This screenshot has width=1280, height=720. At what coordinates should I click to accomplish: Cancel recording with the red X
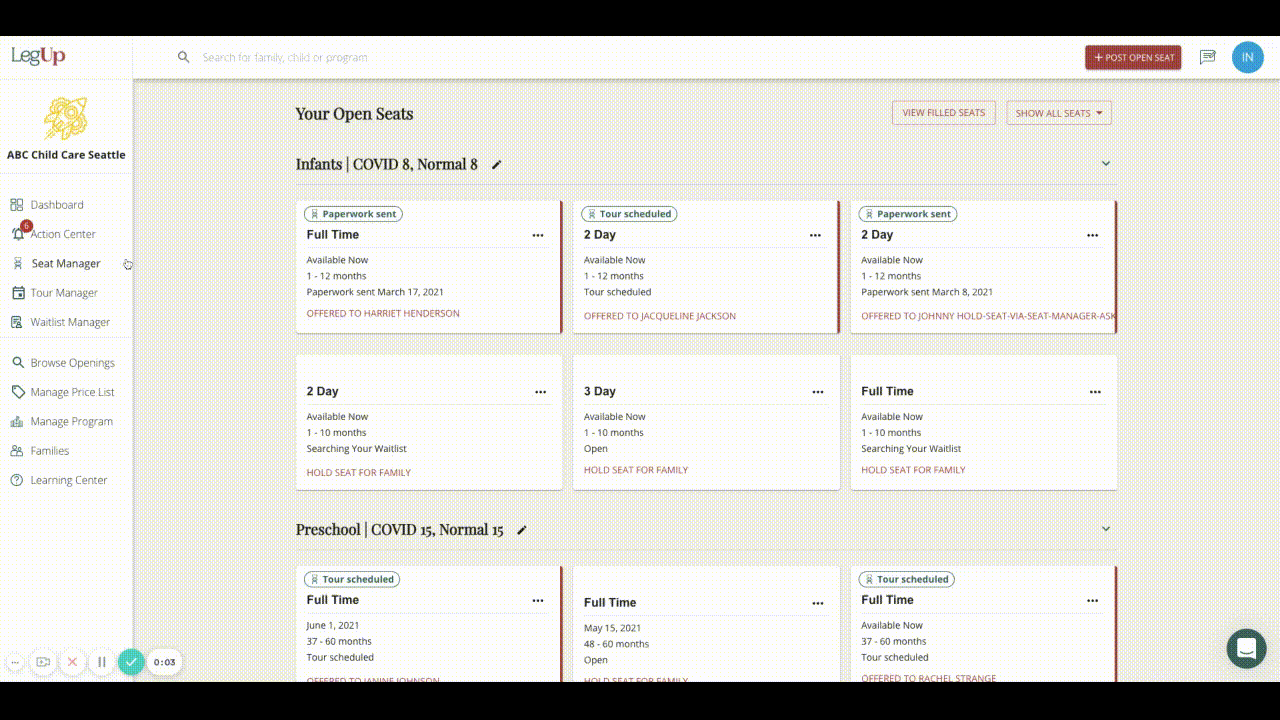72,662
